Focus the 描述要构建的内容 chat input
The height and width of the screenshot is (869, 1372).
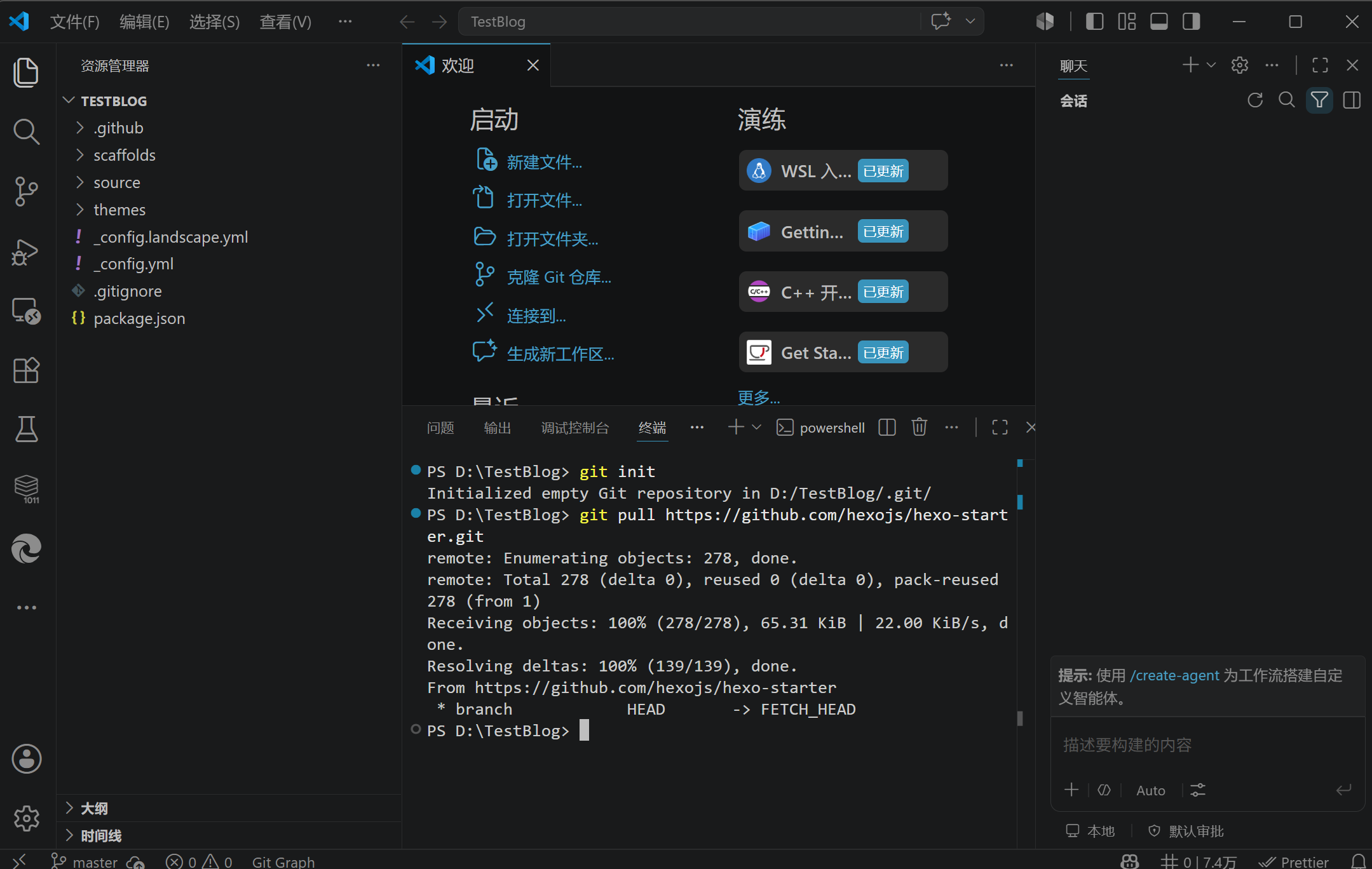pyautogui.click(x=1207, y=744)
